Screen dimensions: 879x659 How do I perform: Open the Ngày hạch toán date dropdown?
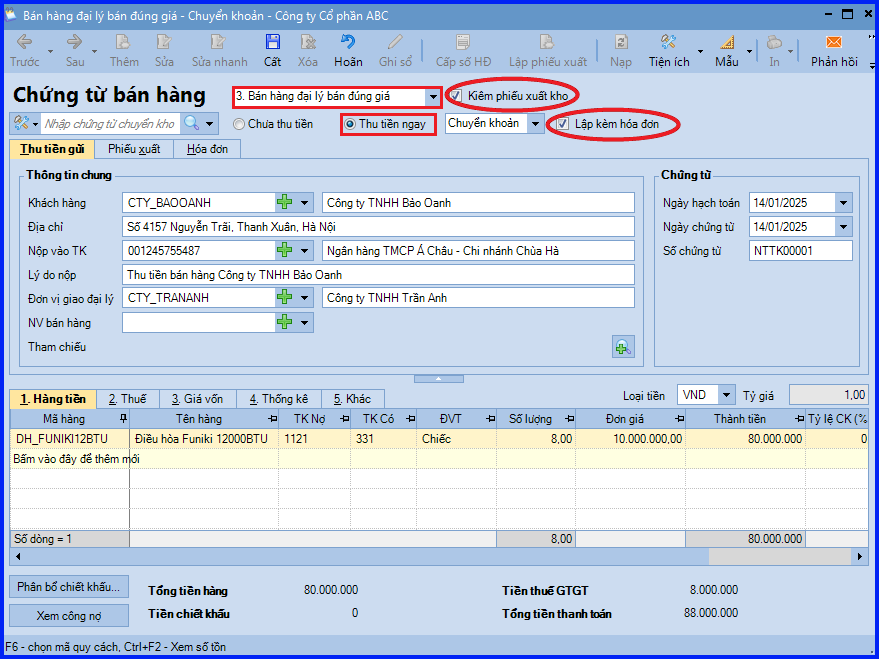pos(843,203)
